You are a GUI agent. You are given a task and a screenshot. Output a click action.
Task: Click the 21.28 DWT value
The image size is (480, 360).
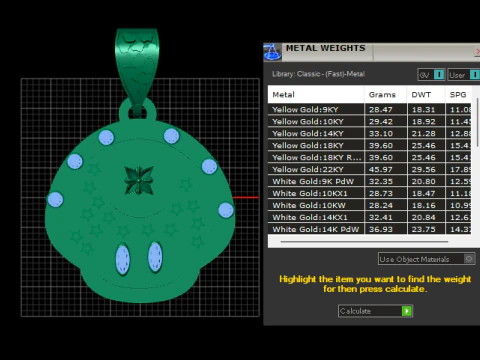[x=423, y=134]
